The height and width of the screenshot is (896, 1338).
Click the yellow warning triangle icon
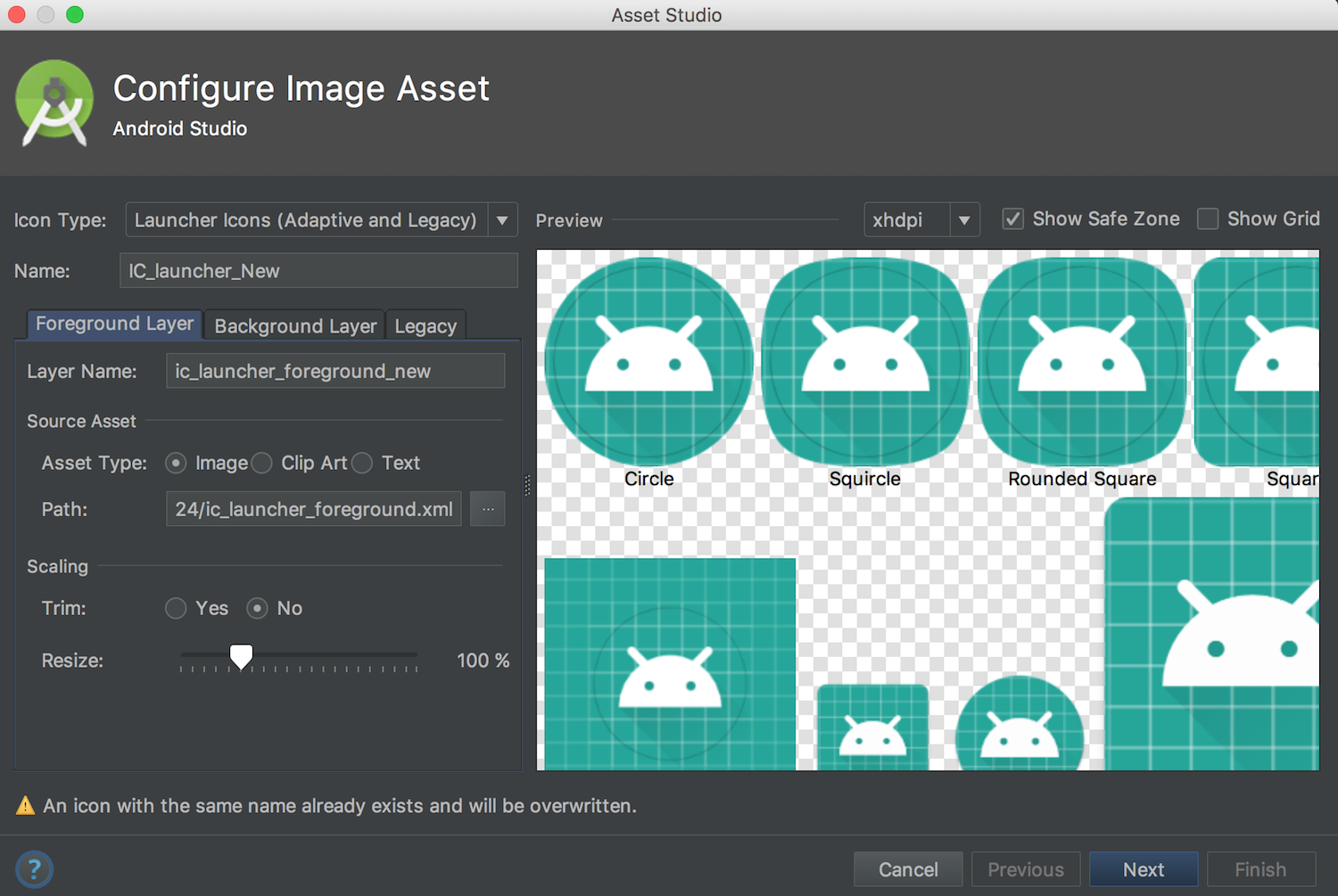[26, 805]
